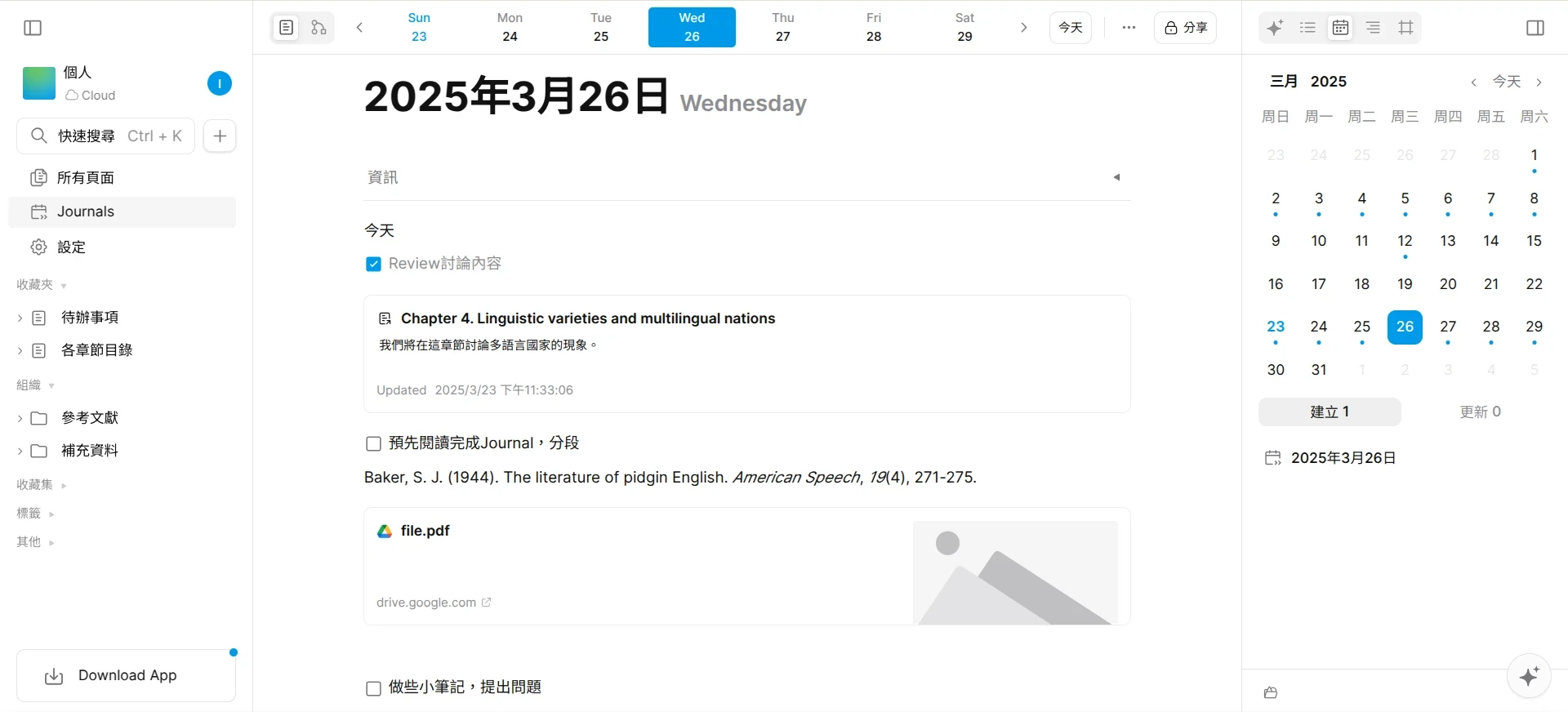Viewport: 1568px width, 712px height.
Task: Click the 快速搜尋 search field
Action: click(106, 136)
